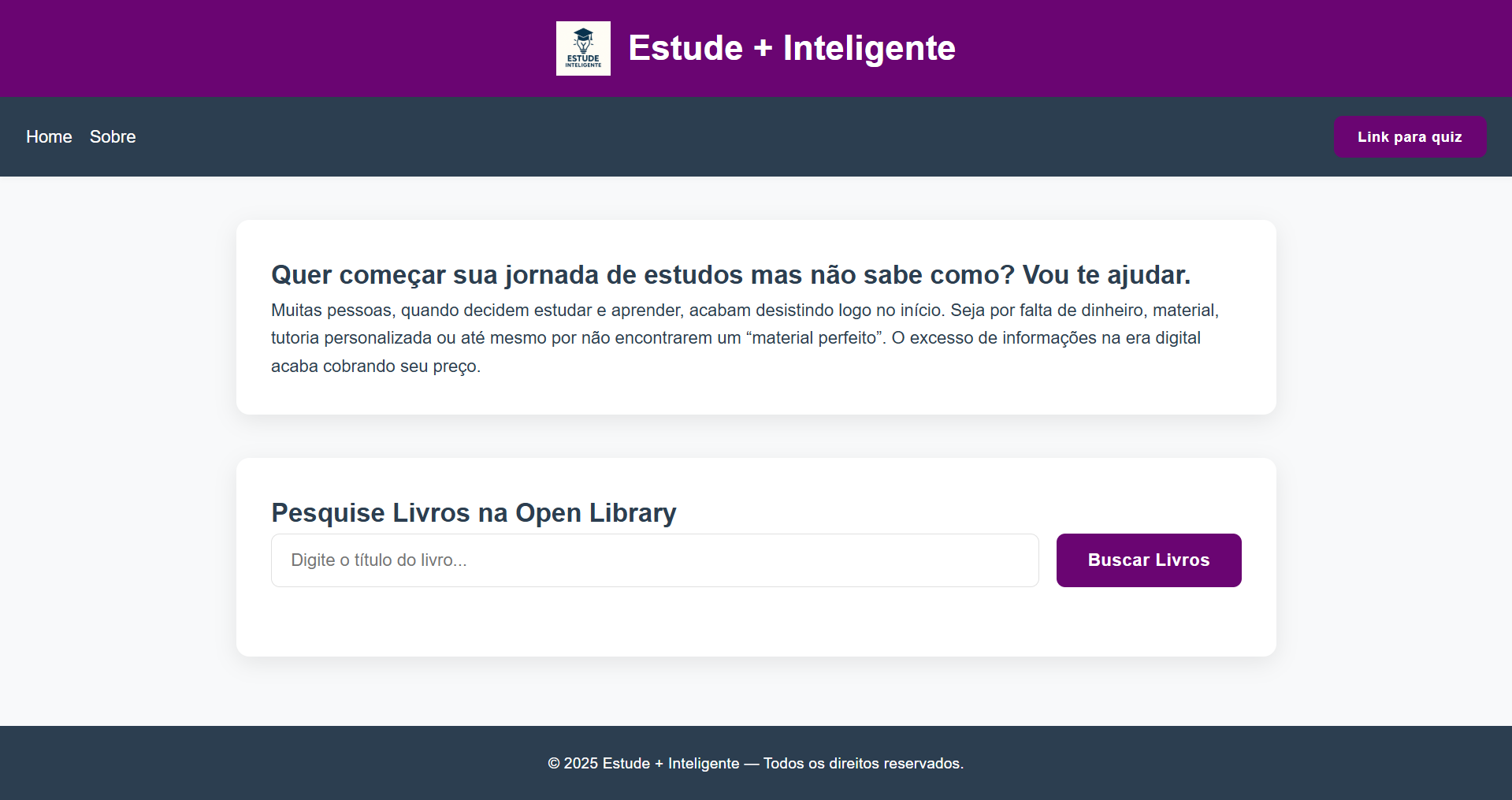Viewport: 1512px width, 800px height.
Task: Click the copyright symbol in the footer
Action: [x=554, y=764]
